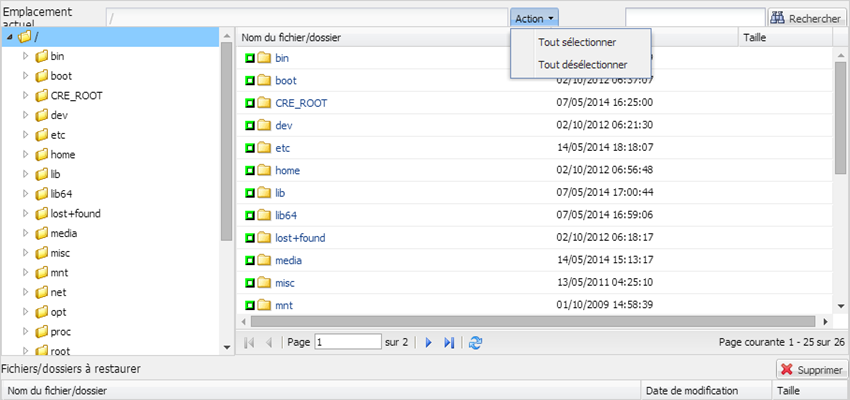Click the root folder icon in tree
This screenshot has height=400, width=850.
pyautogui.click(x=42, y=351)
